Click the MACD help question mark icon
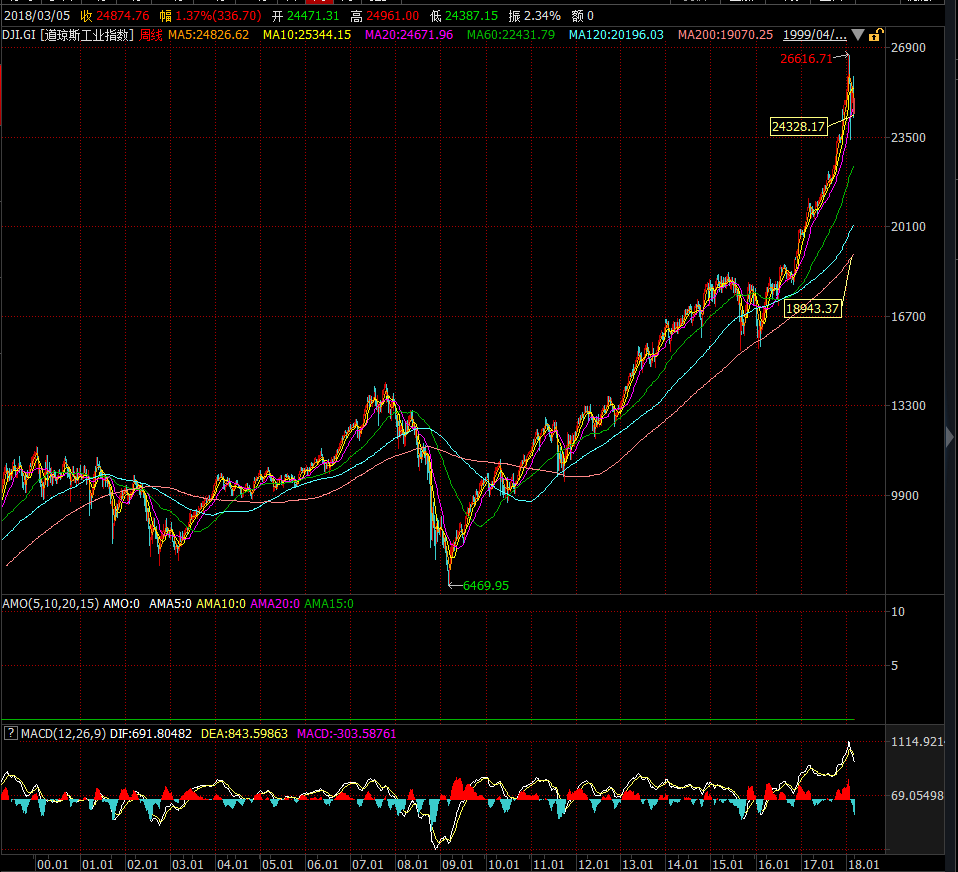The height and width of the screenshot is (872, 958). point(10,734)
